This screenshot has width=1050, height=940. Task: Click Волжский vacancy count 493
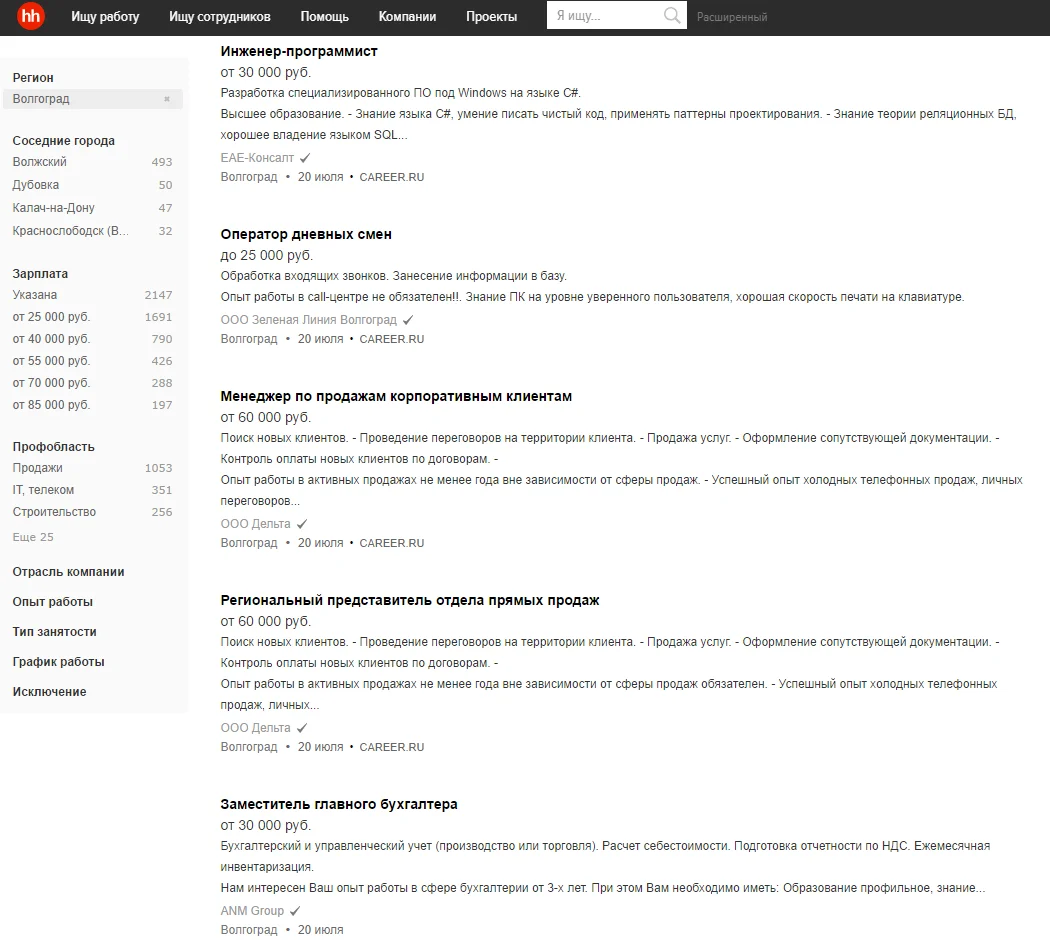pyautogui.click(x=161, y=162)
